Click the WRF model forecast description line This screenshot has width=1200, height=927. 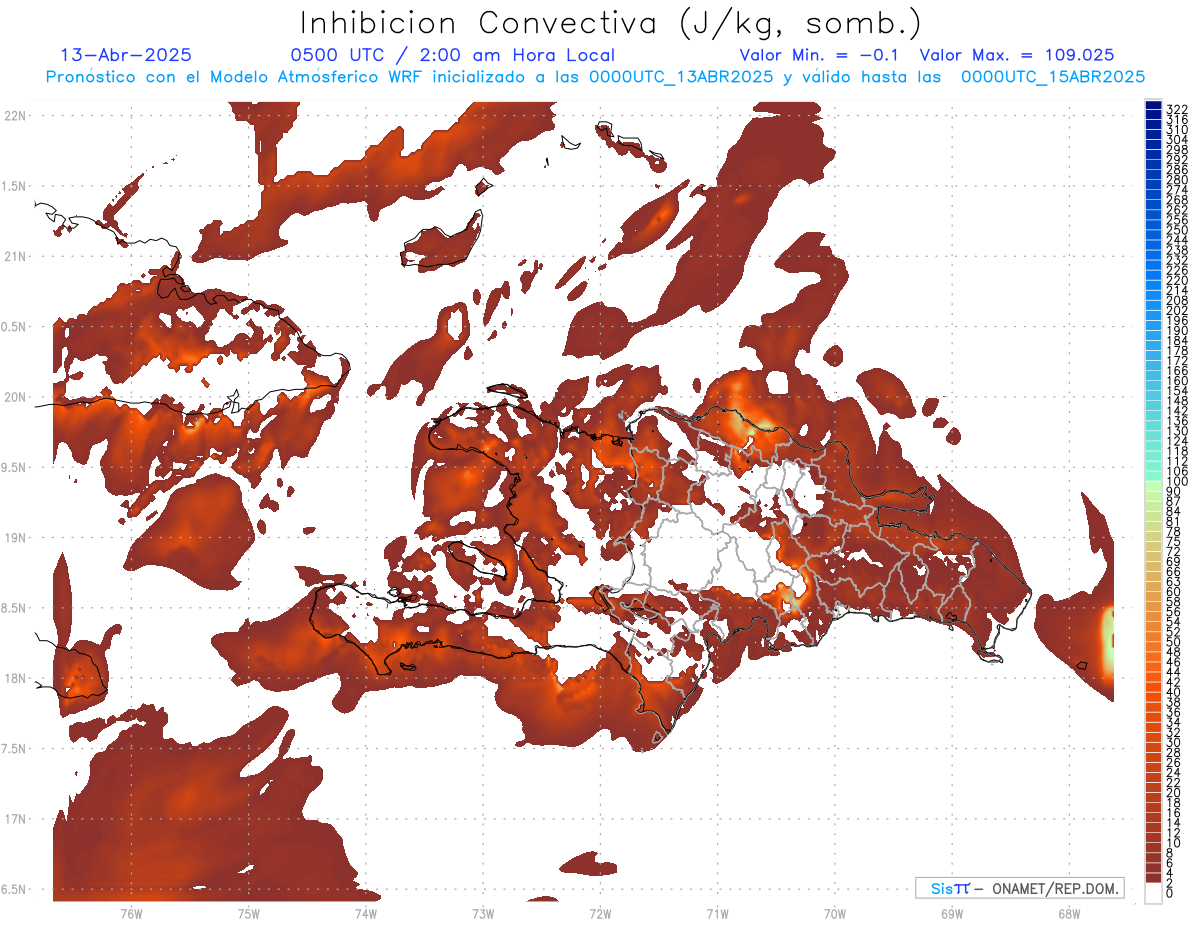coord(595,76)
